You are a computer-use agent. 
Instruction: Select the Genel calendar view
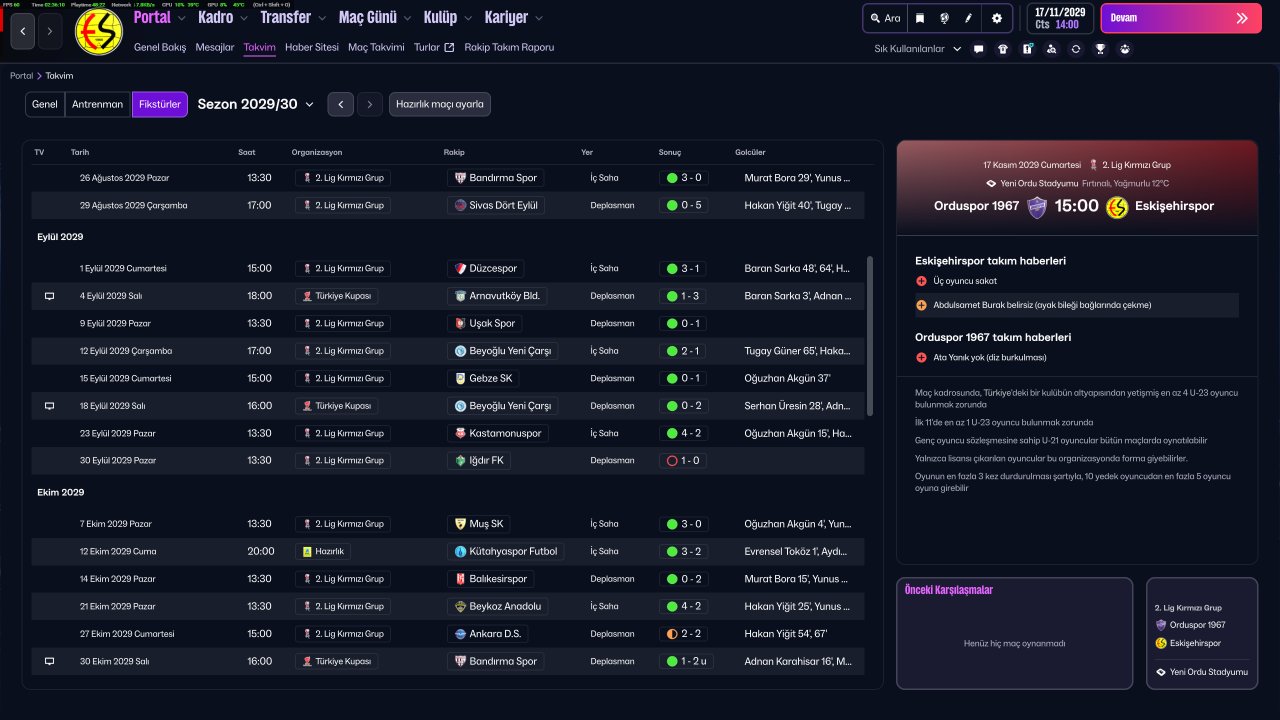pos(45,104)
